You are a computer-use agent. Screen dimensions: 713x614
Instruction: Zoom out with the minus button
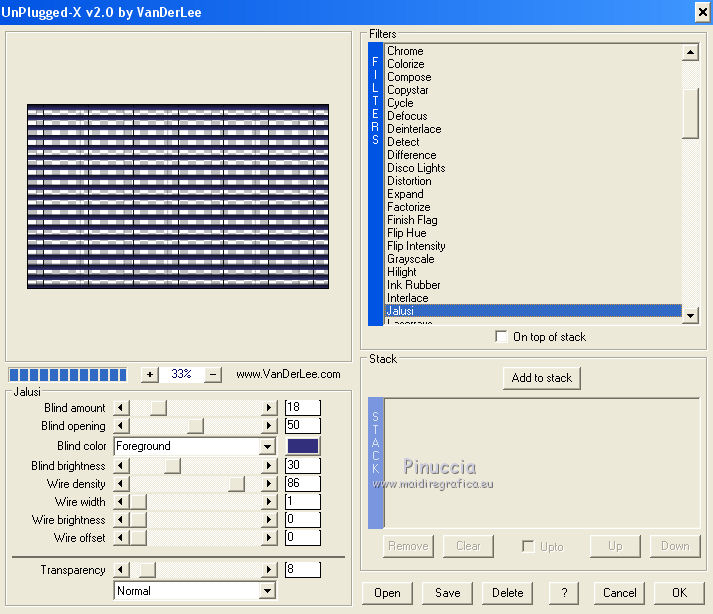[x=213, y=374]
